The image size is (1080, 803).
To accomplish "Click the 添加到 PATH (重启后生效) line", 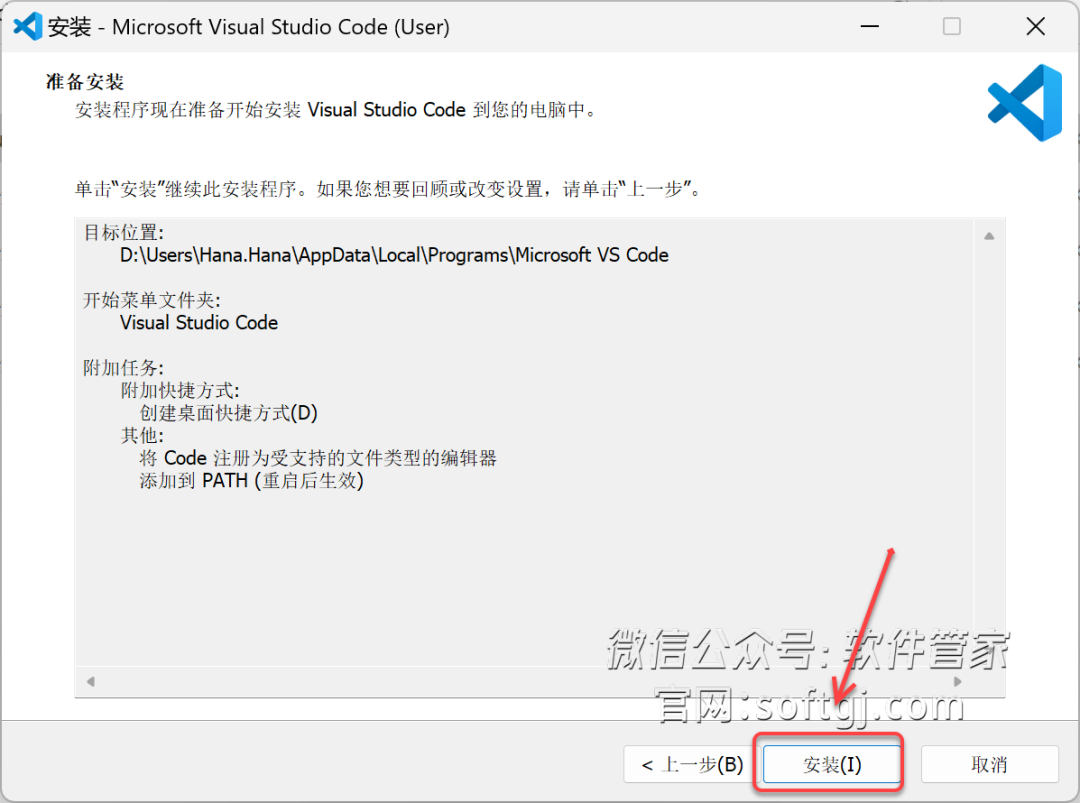I will coord(251,481).
